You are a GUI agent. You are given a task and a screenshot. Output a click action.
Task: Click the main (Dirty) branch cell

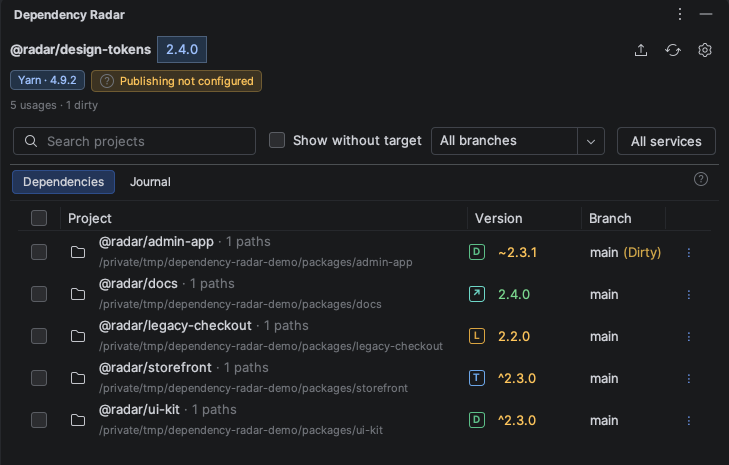pos(625,252)
